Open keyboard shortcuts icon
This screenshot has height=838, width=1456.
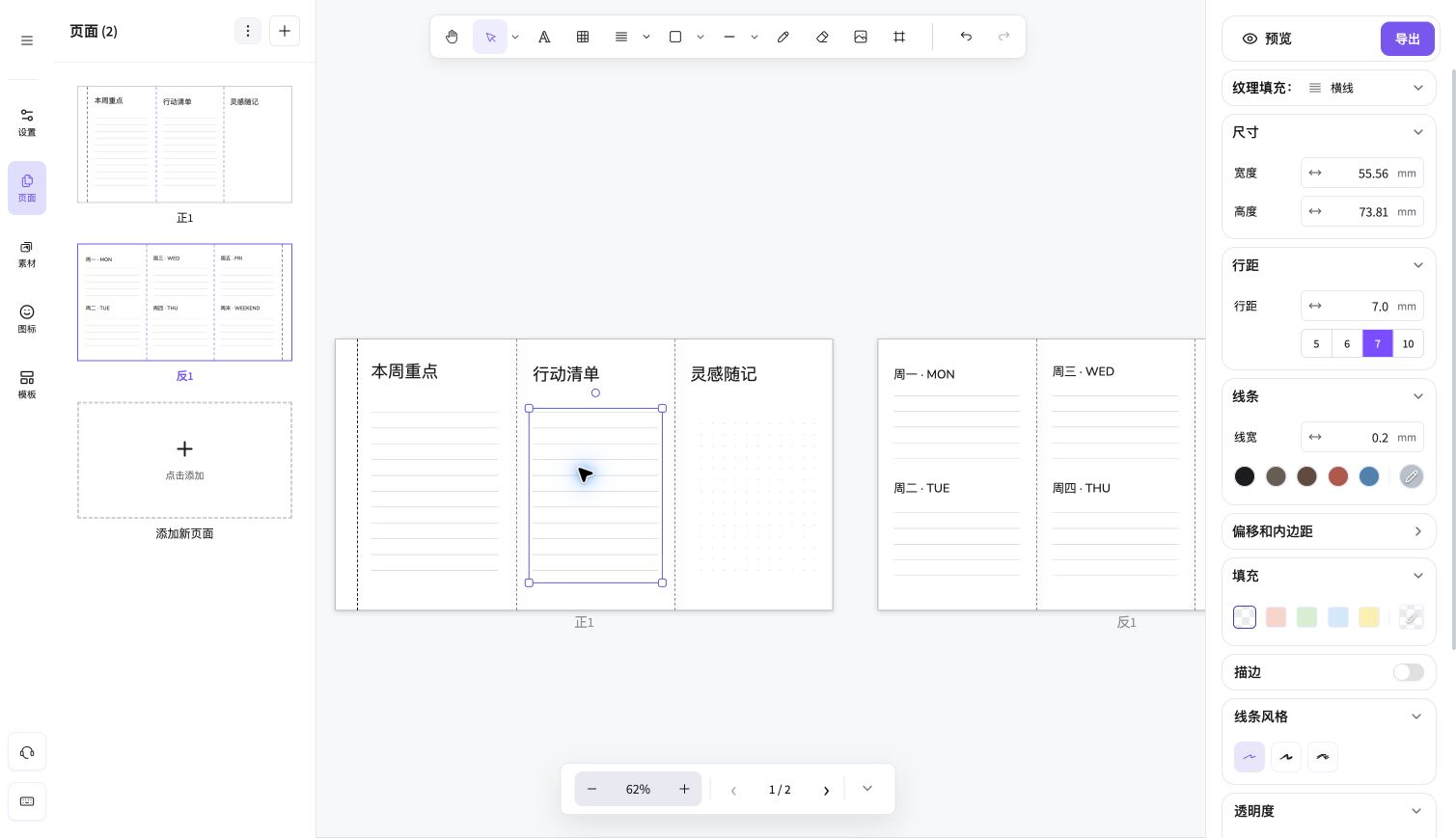[27, 801]
